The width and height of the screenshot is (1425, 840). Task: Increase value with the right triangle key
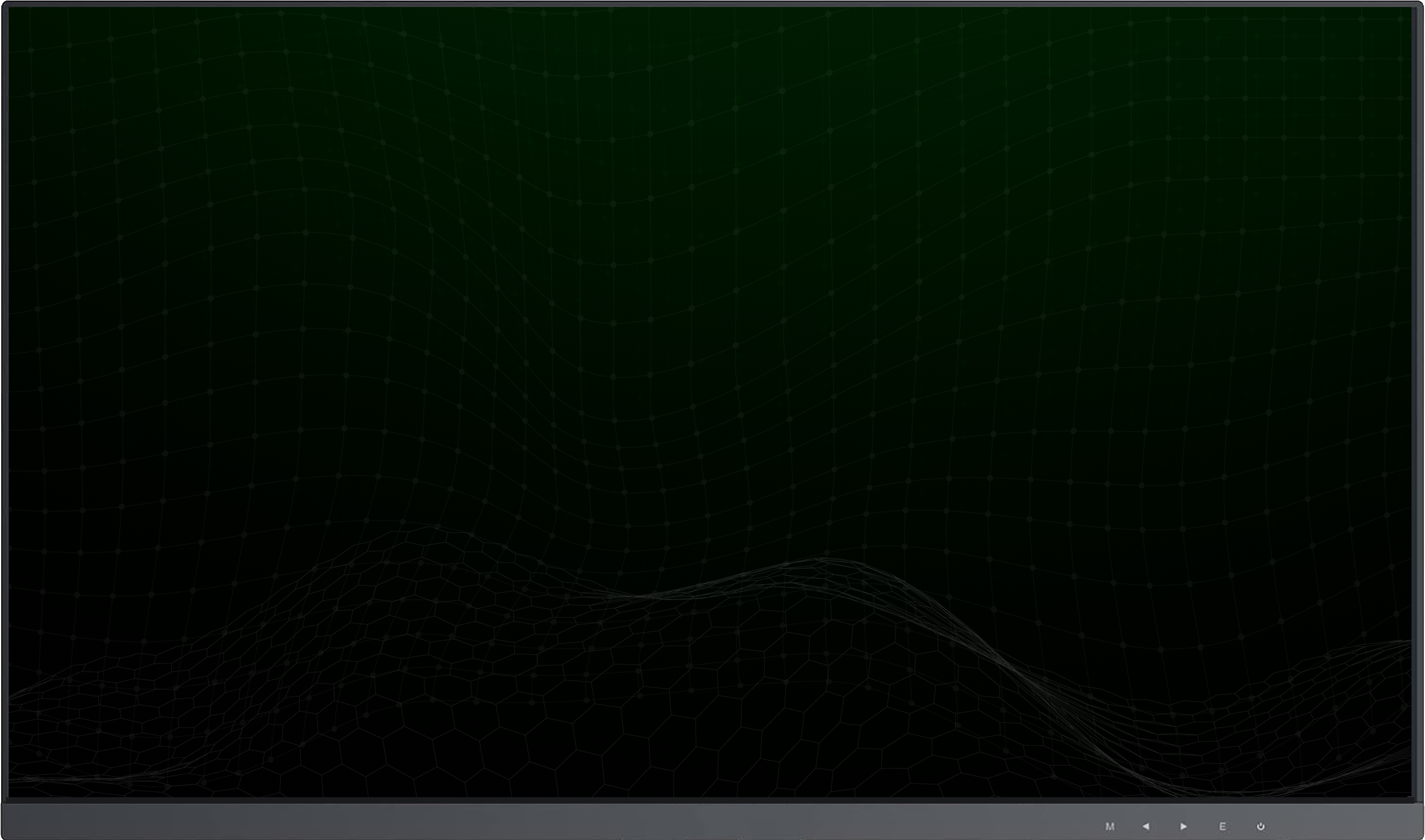click(1183, 827)
